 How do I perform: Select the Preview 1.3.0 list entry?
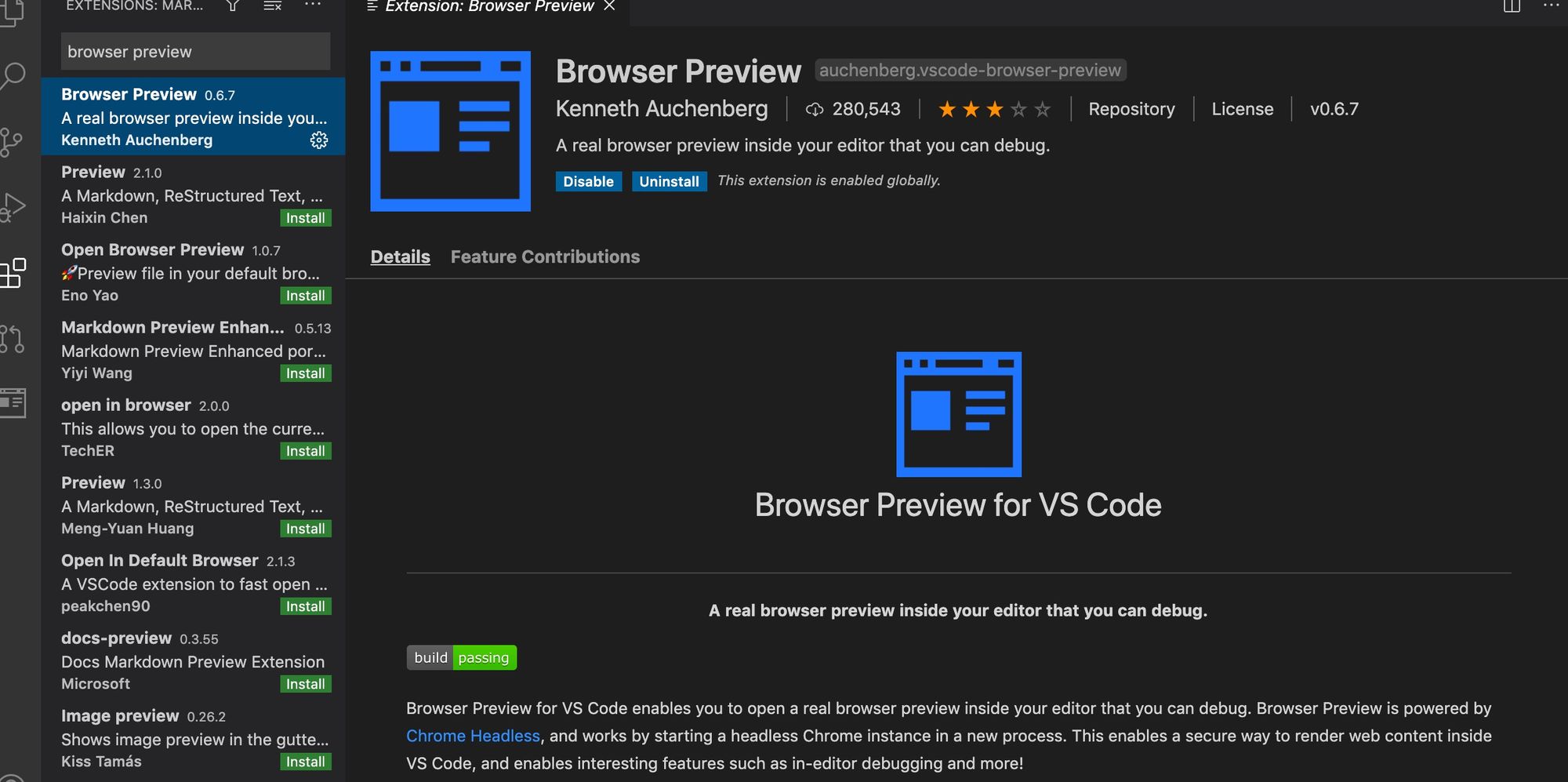(x=193, y=504)
